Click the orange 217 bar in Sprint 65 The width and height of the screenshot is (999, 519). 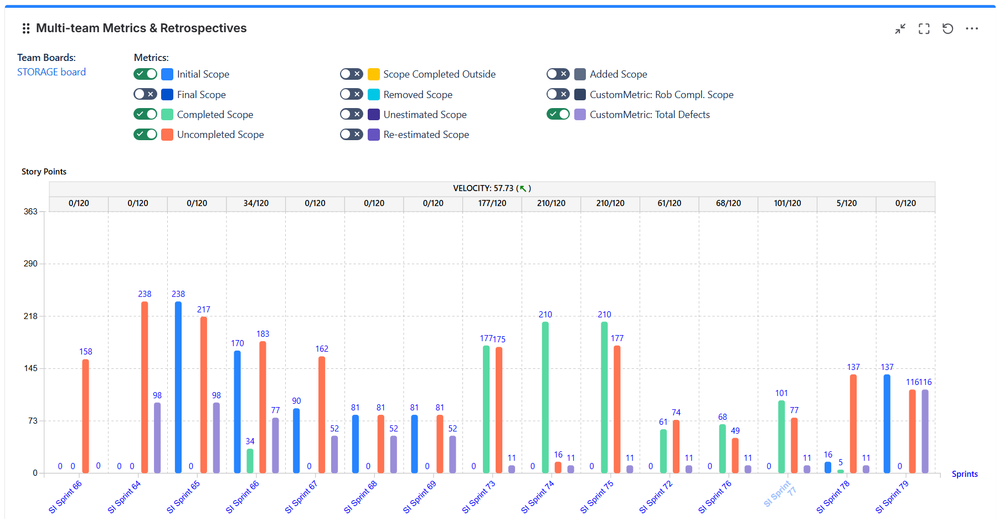tap(204, 395)
